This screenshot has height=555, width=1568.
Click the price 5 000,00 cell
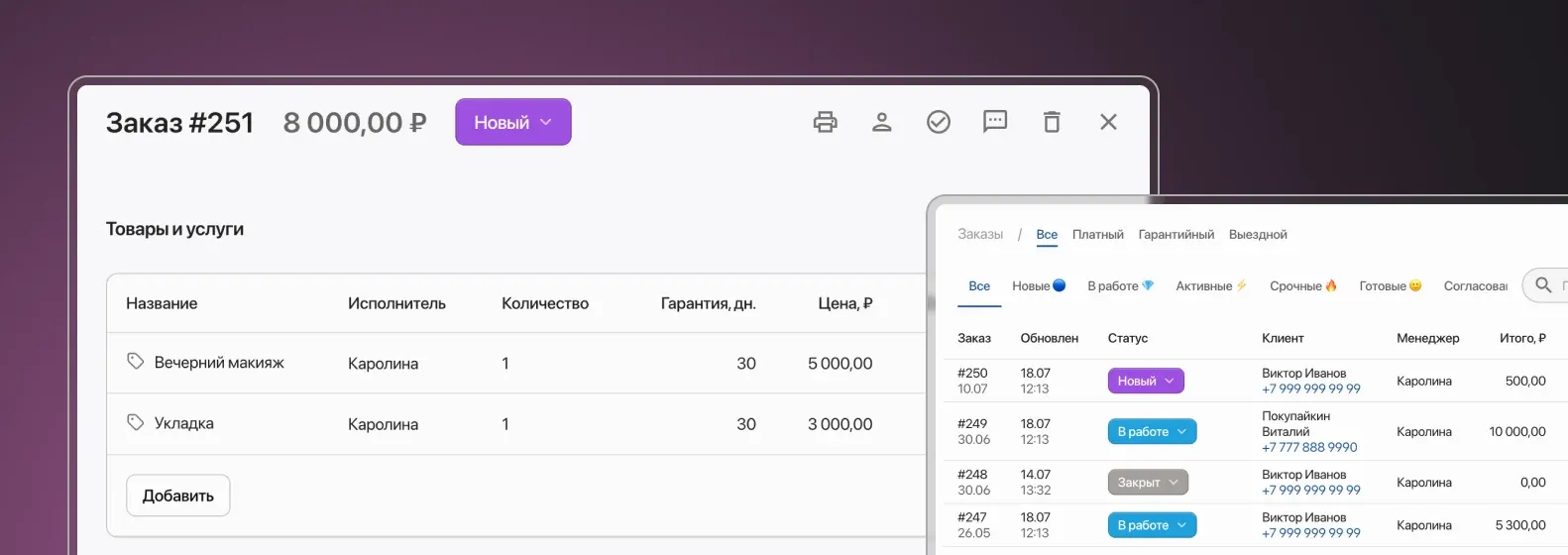pos(840,364)
